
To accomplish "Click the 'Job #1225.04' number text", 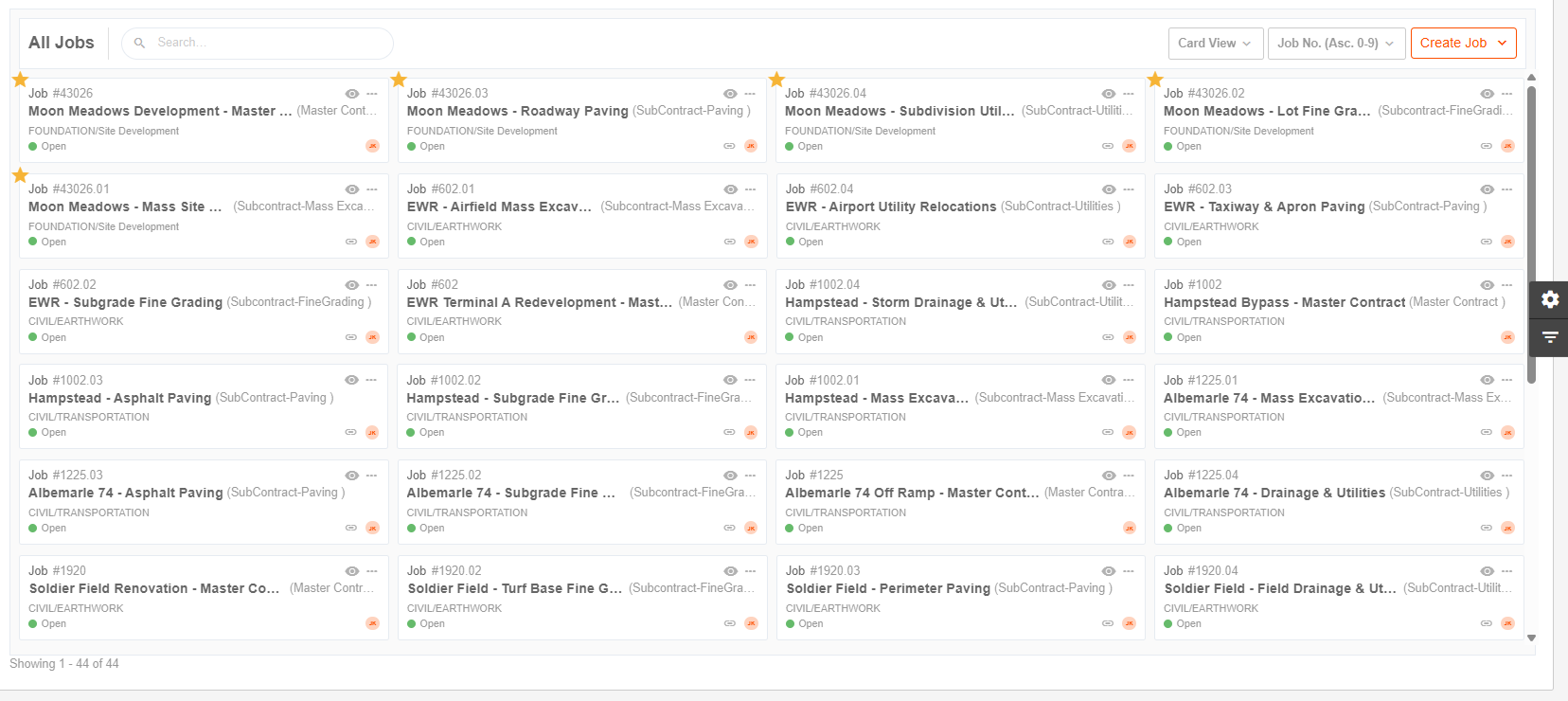I will click(1201, 476).
